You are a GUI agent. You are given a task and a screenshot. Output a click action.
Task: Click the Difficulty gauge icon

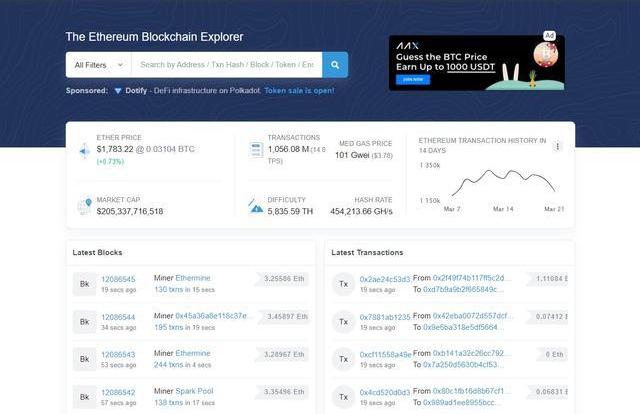tap(256, 206)
